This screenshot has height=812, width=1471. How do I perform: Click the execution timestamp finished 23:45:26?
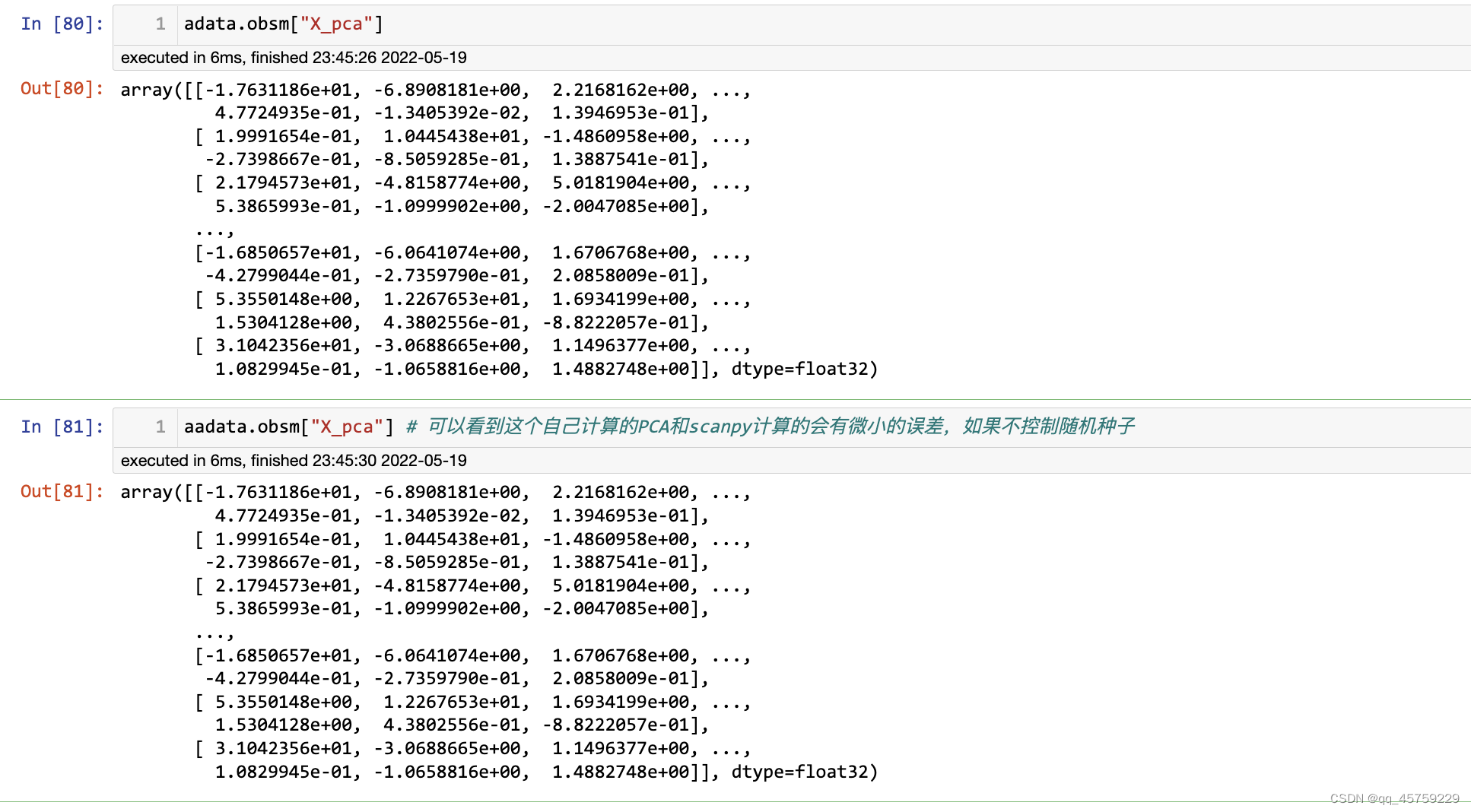pos(293,57)
